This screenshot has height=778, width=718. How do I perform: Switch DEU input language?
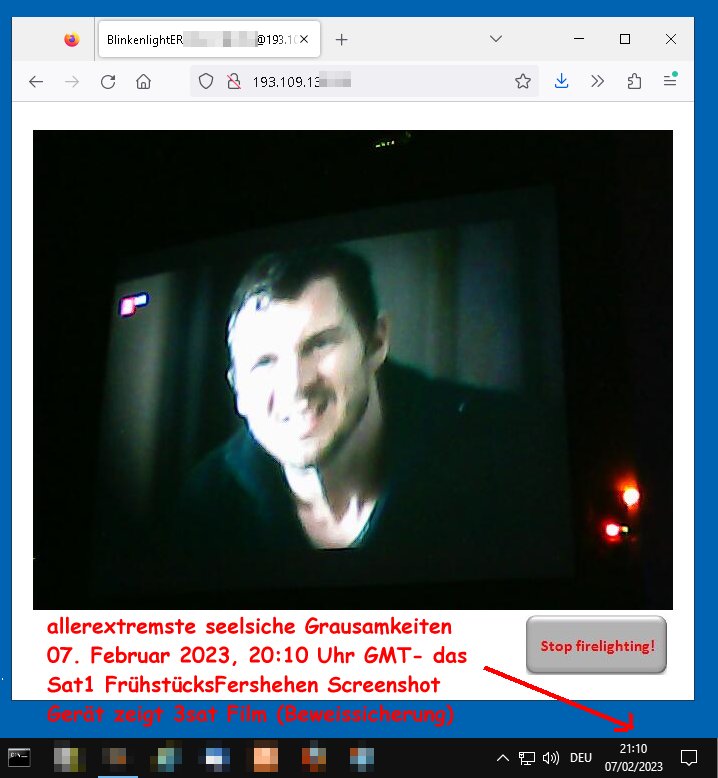(x=581, y=758)
